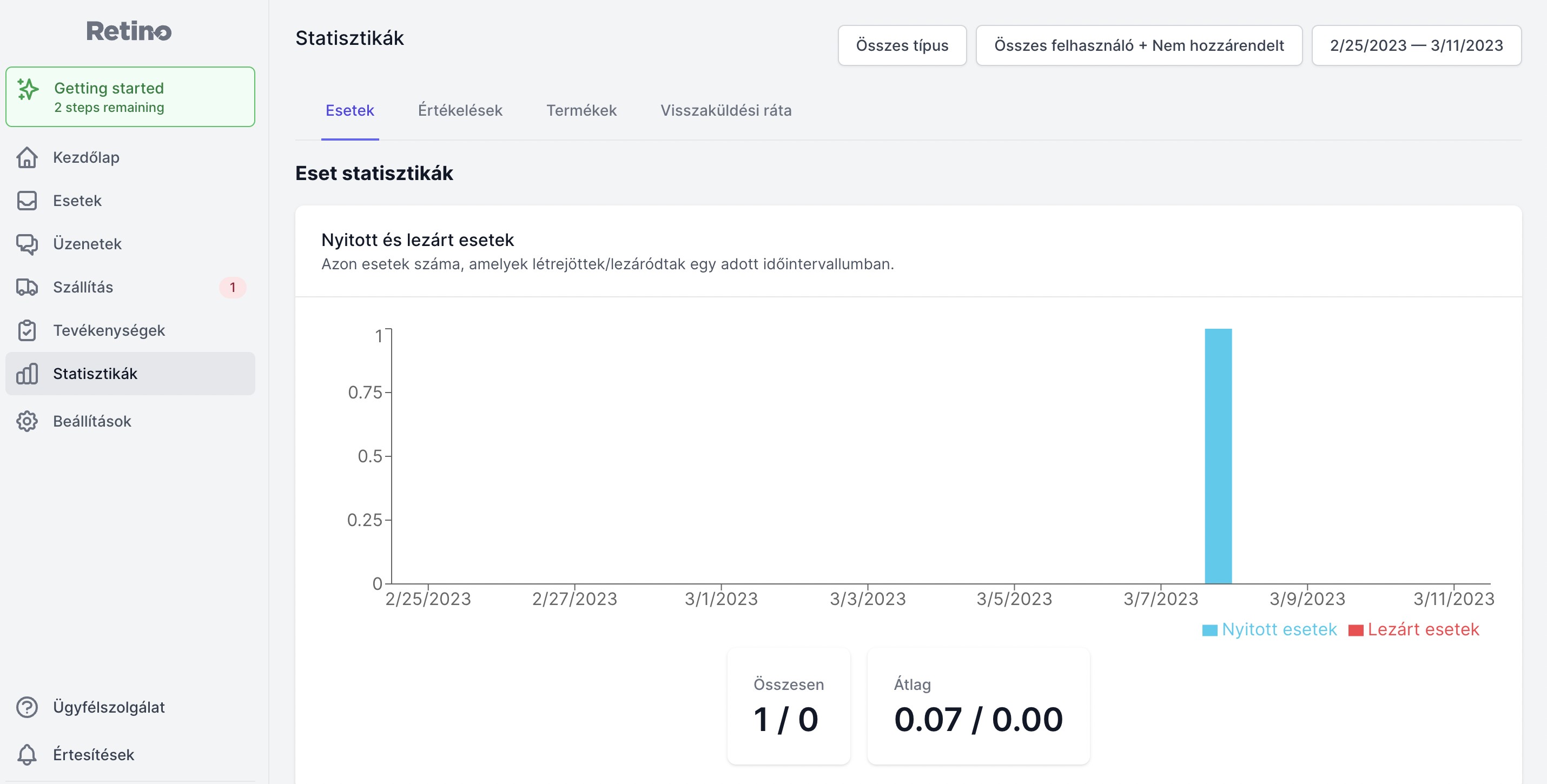Image resolution: width=1547 pixels, height=784 pixels.
Task: Click the Retino logo
Action: [x=129, y=31]
